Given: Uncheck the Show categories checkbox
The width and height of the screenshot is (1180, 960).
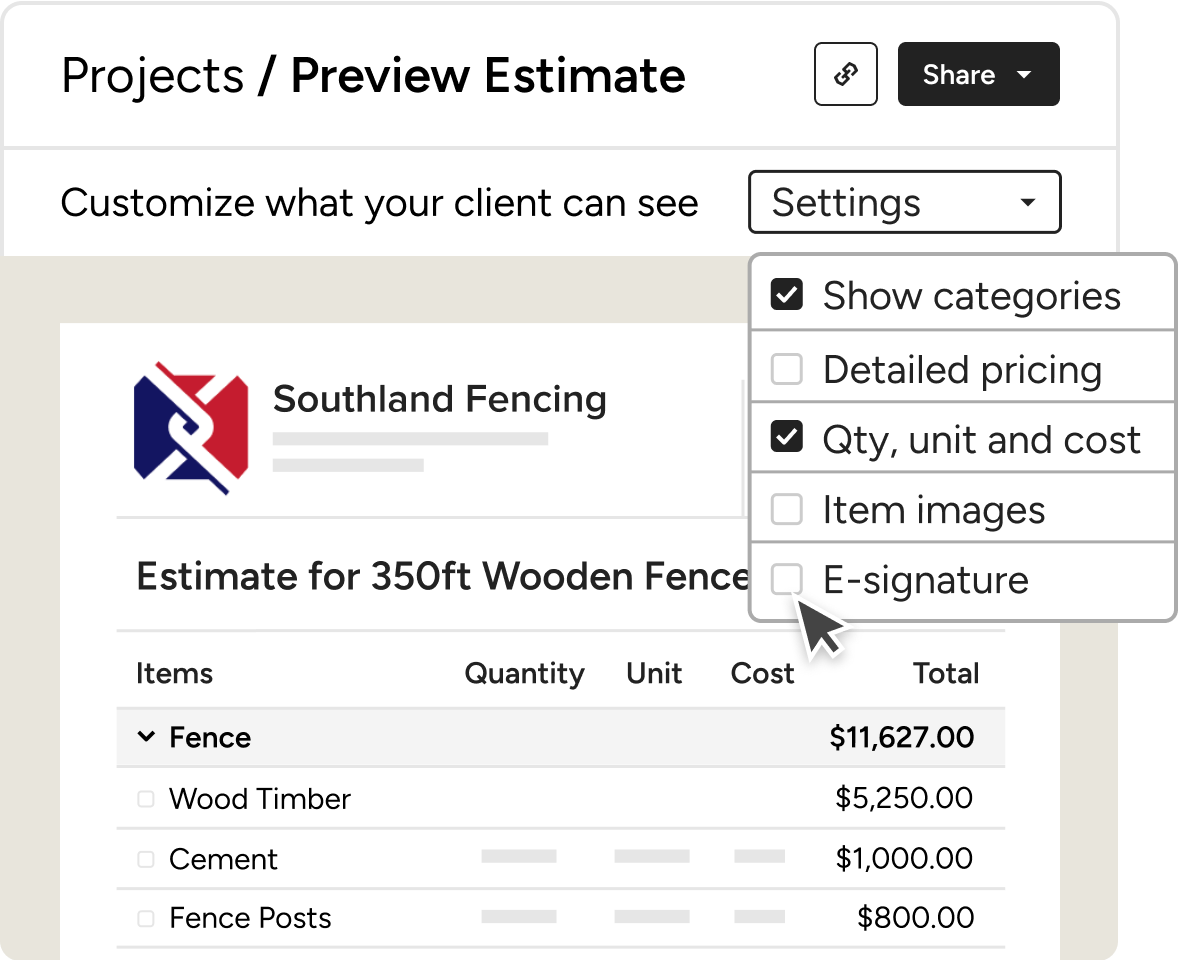Looking at the screenshot, I should 787,295.
